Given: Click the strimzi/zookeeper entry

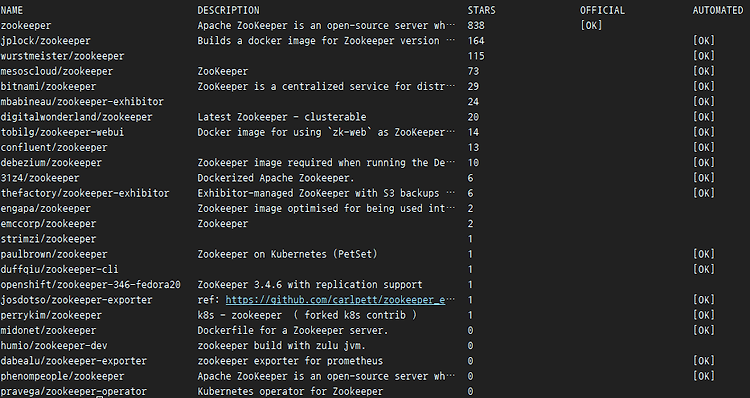Looking at the screenshot, I should tap(48, 239).
